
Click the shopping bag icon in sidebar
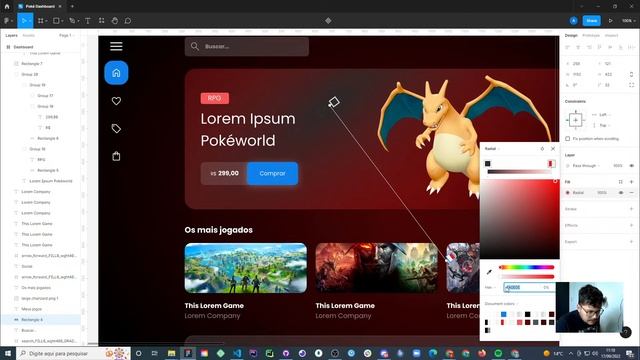116,156
